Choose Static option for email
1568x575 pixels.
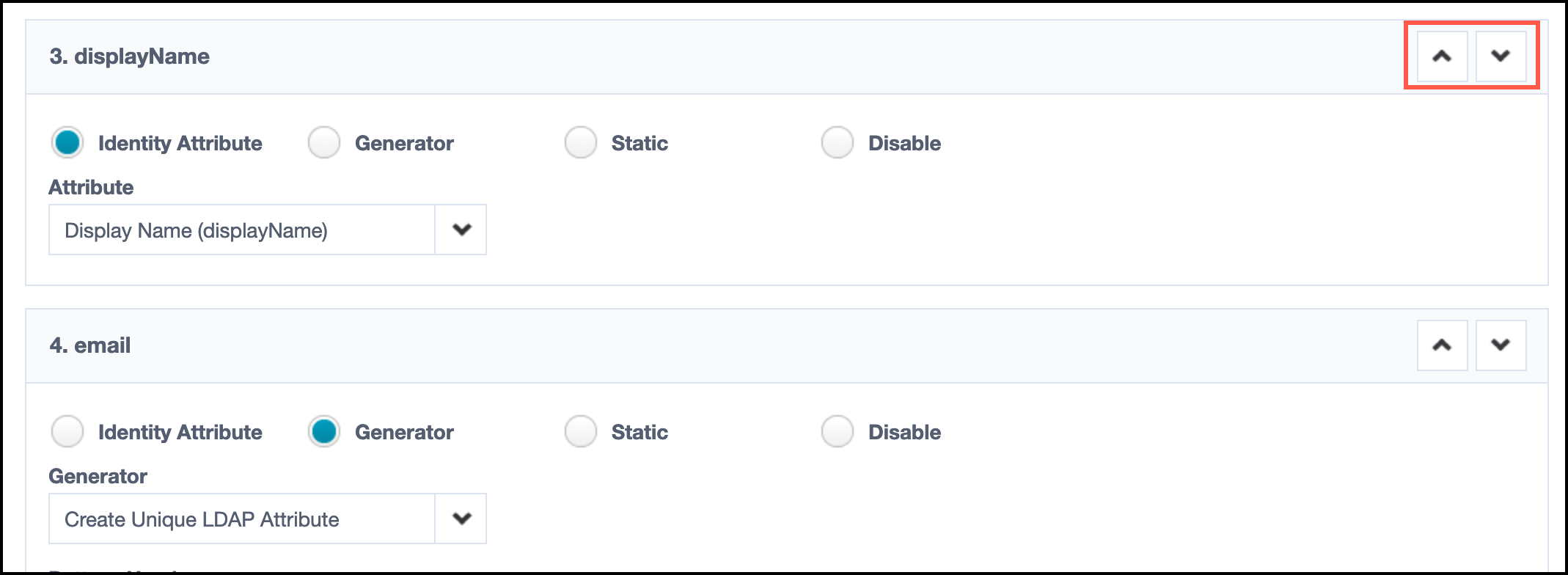click(580, 432)
